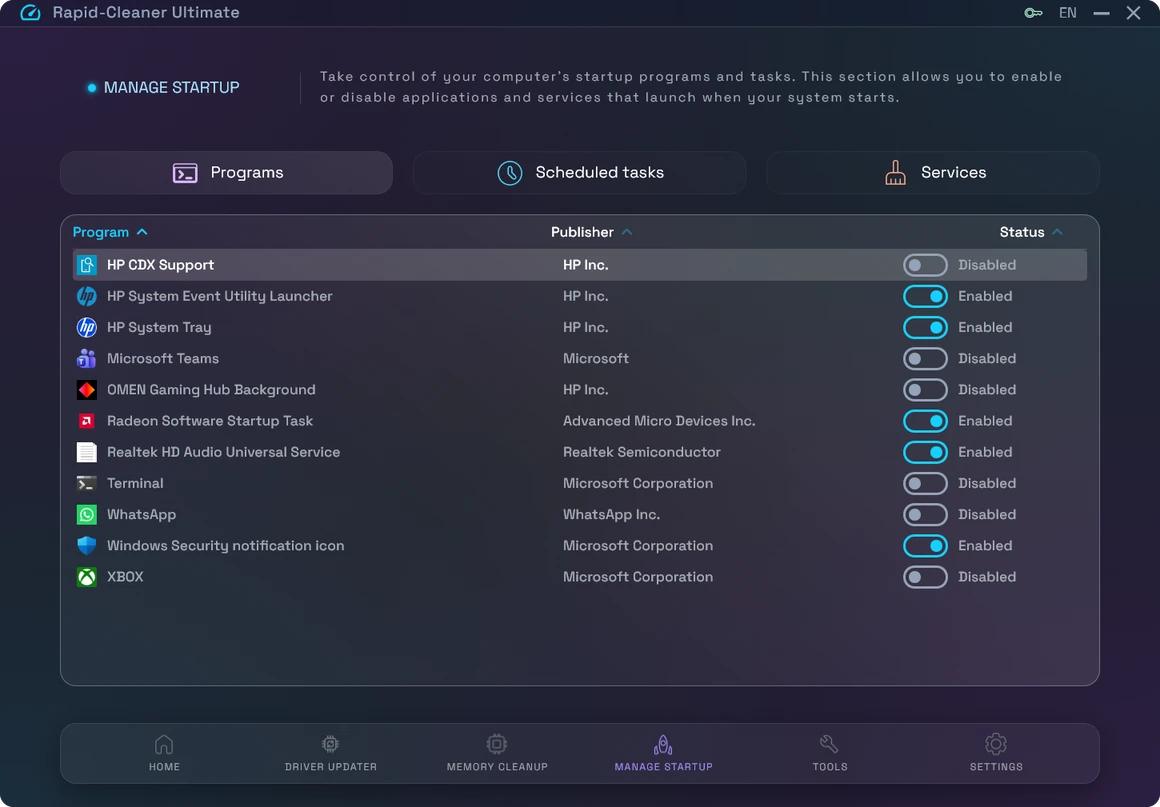Enable Terminal startup toggle
Image resolution: width=1160 pixels, height=807 pixels.
[x=925, y=483]
